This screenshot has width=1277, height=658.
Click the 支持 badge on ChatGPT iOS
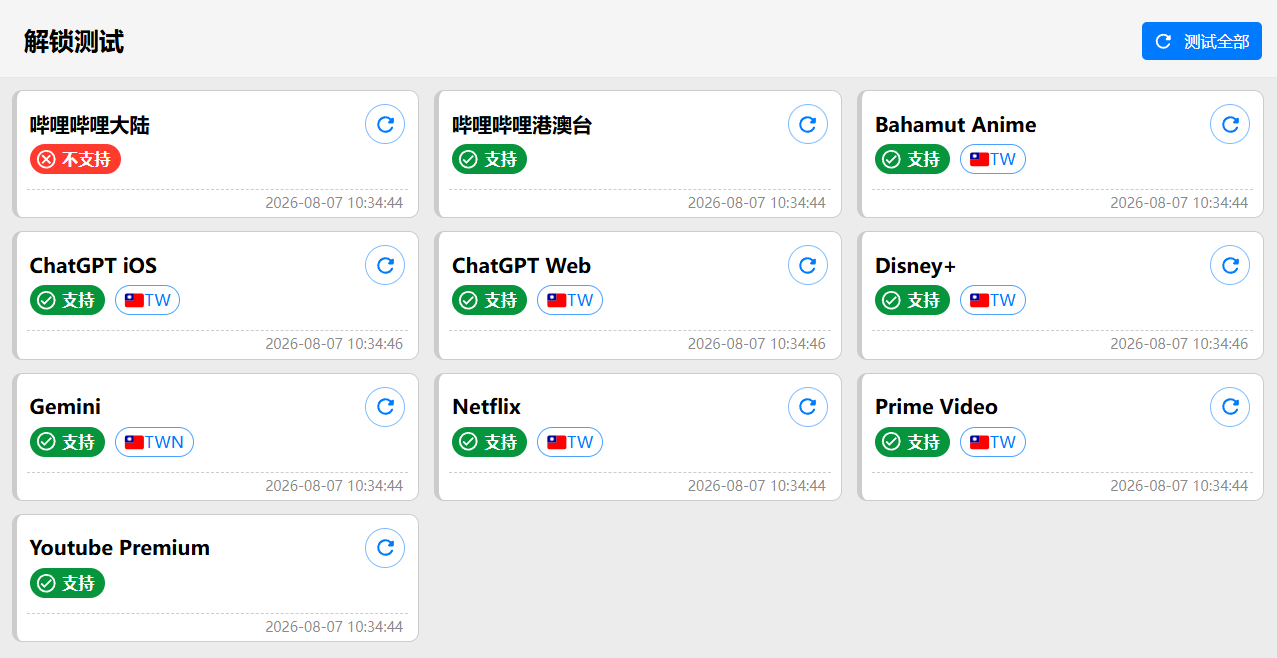(67, 300)
